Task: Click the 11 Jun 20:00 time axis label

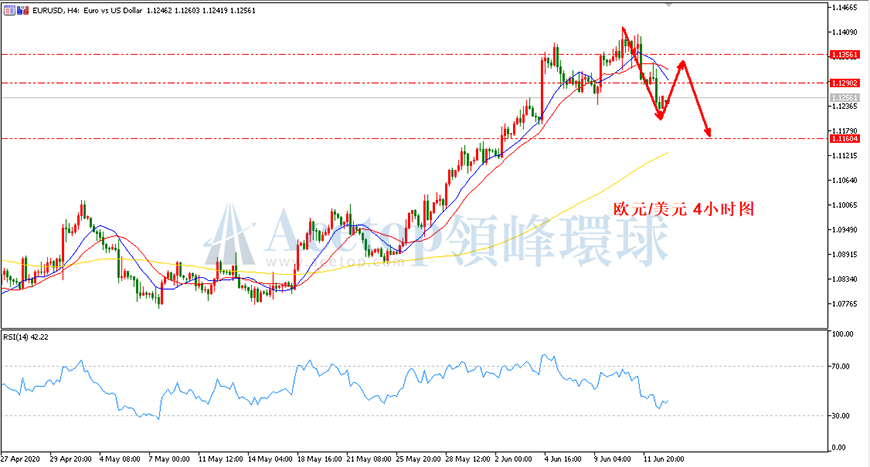Action: (663, 459)
